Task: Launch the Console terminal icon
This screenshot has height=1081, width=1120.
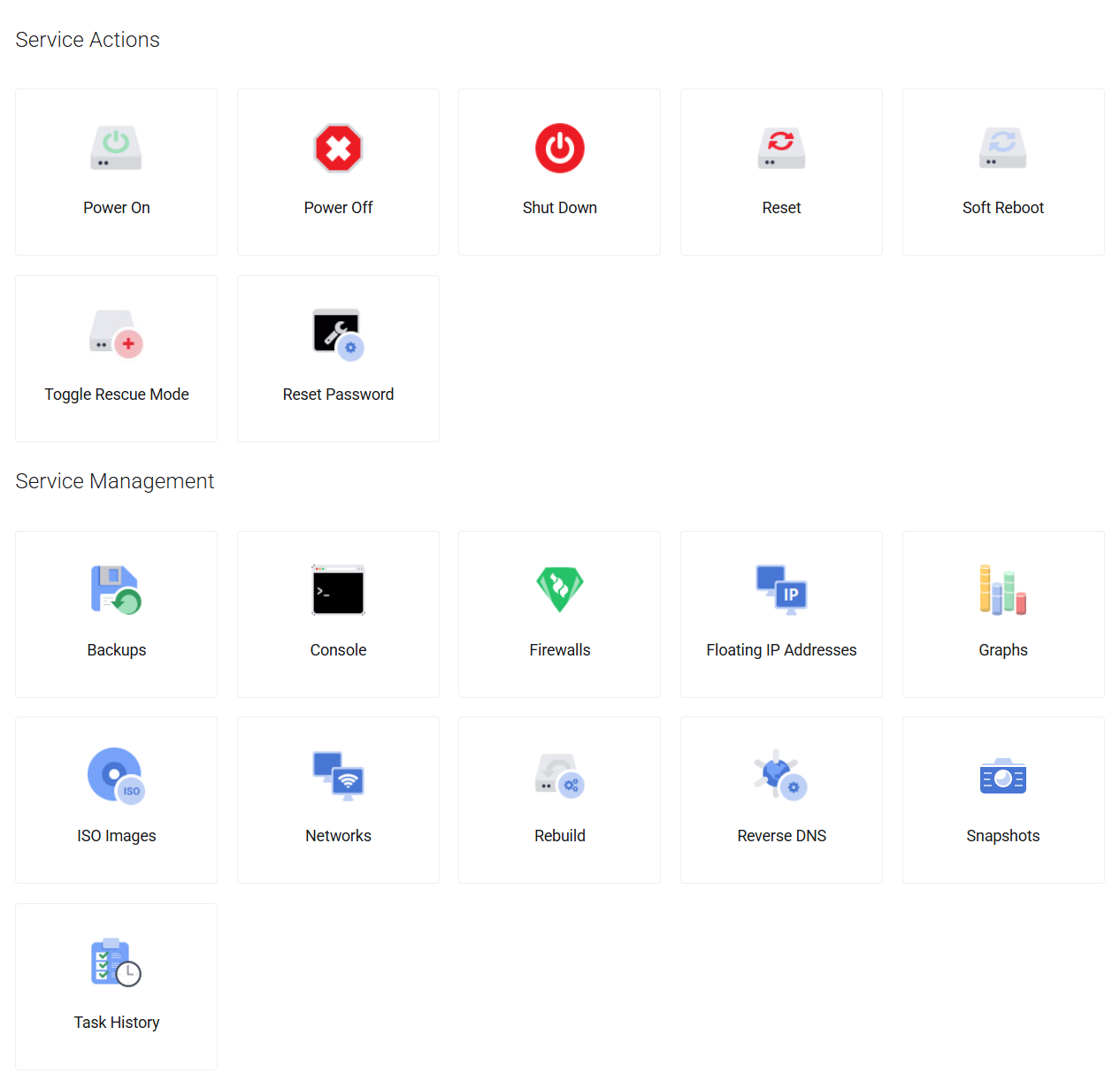Action: 338,590
